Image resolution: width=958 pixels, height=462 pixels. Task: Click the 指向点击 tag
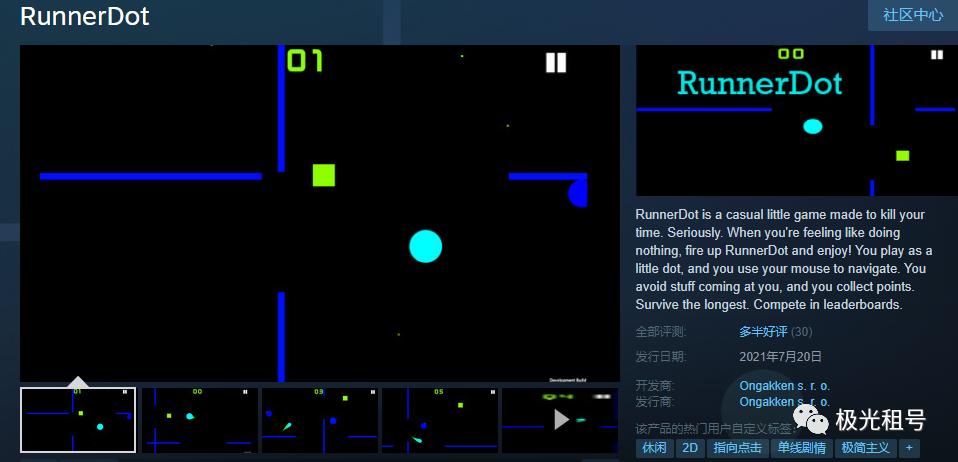point(737,447)
